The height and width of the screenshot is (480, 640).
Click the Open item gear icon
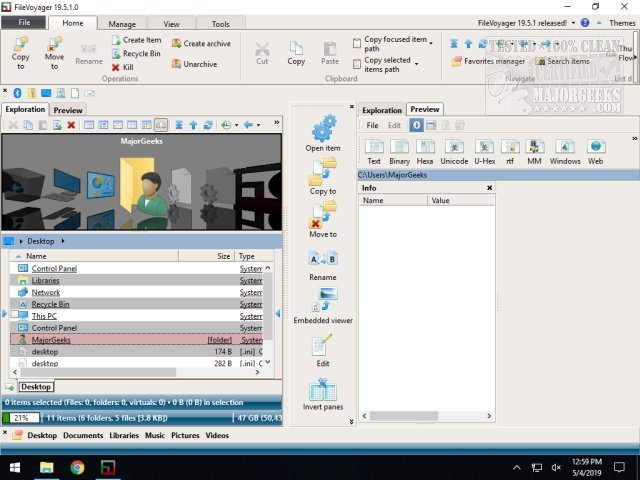pos(323,128)
